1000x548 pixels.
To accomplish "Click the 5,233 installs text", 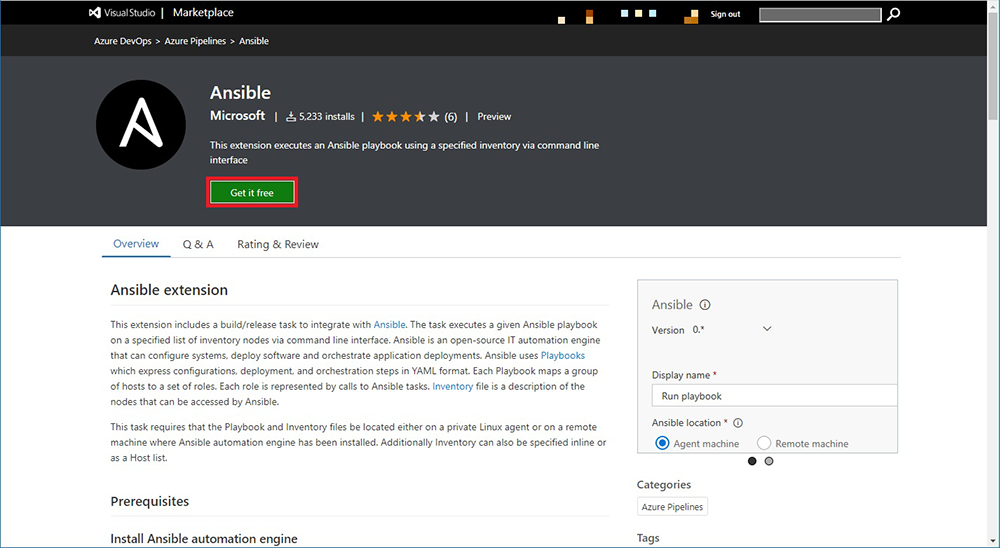I will 327,117.
